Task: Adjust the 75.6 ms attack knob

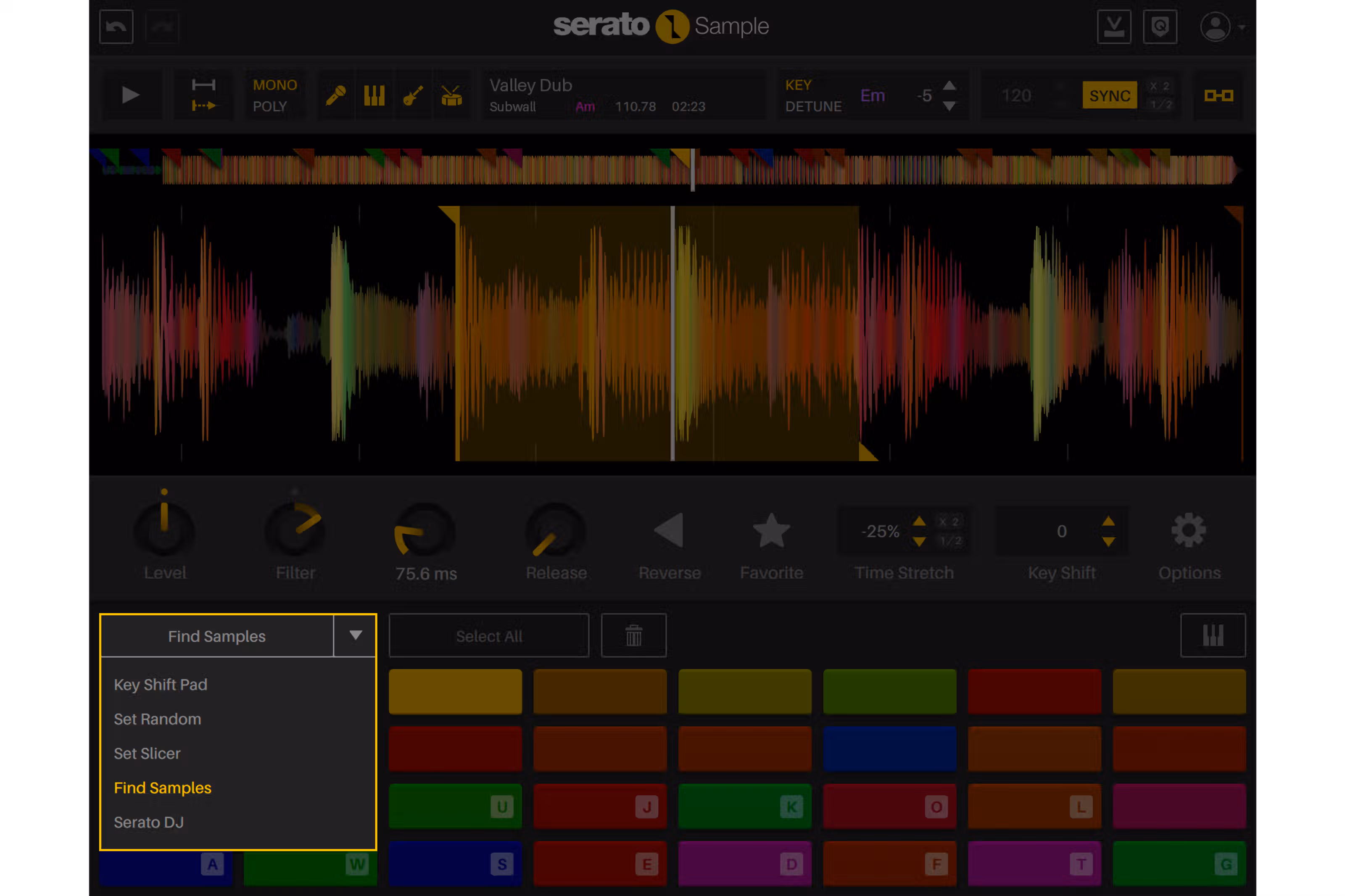Action: click(425, 529)
